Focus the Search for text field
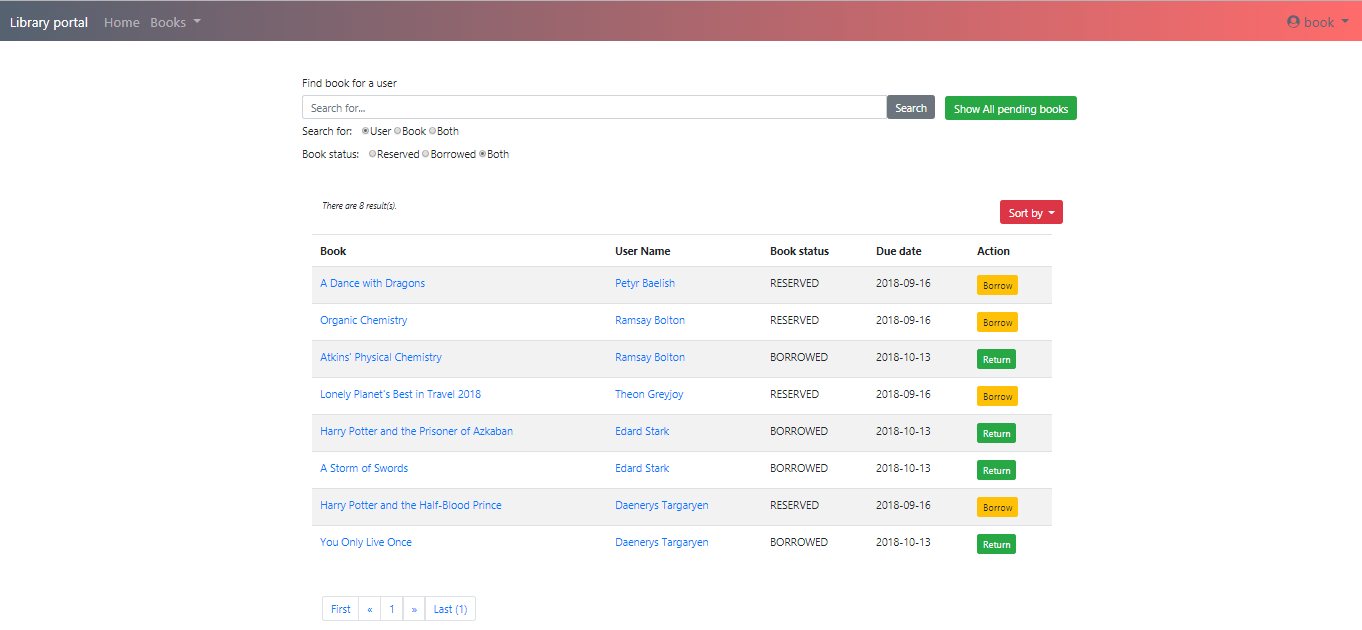 [594, 108]
